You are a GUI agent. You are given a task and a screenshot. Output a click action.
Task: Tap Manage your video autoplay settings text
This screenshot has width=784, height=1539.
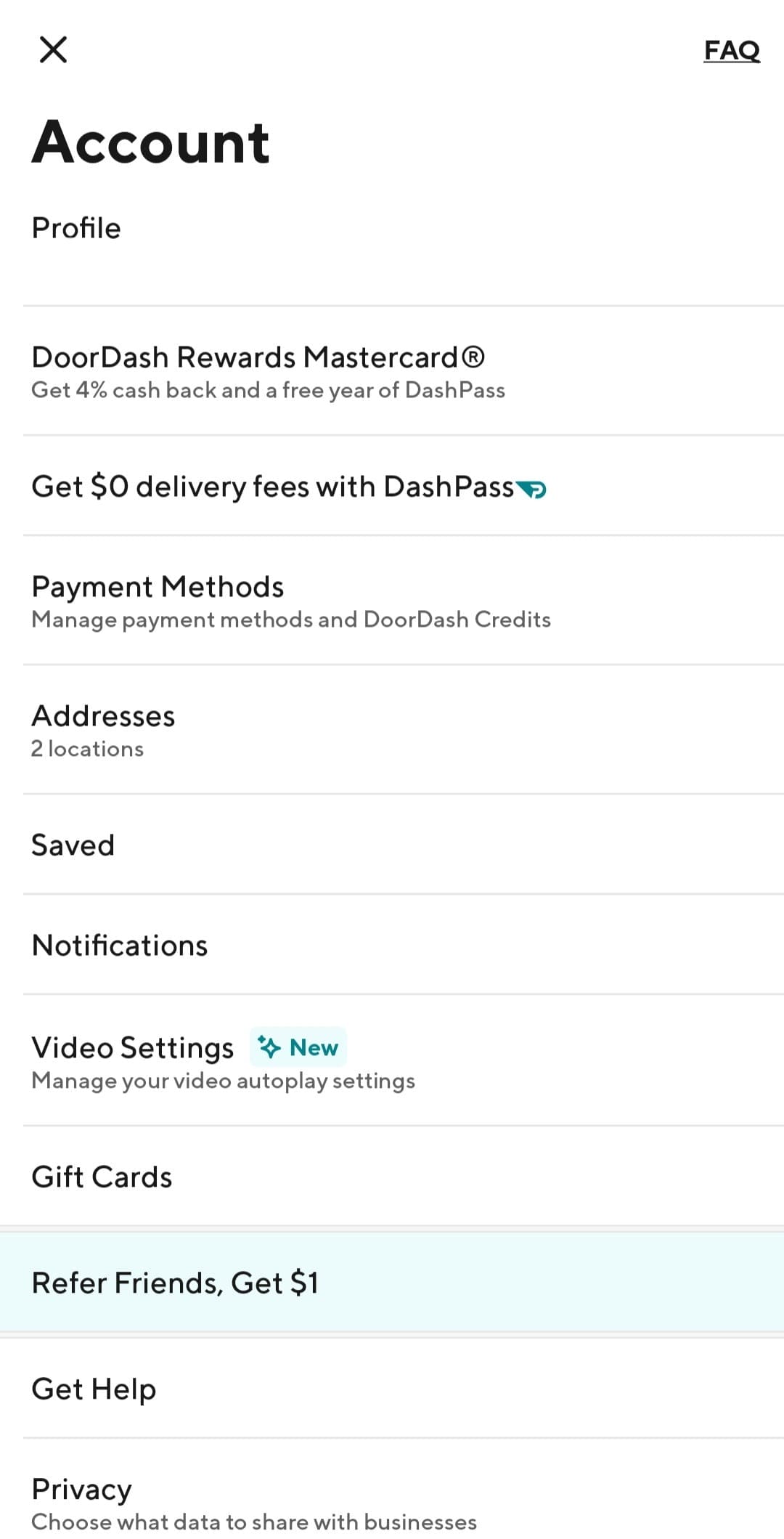223,1081
